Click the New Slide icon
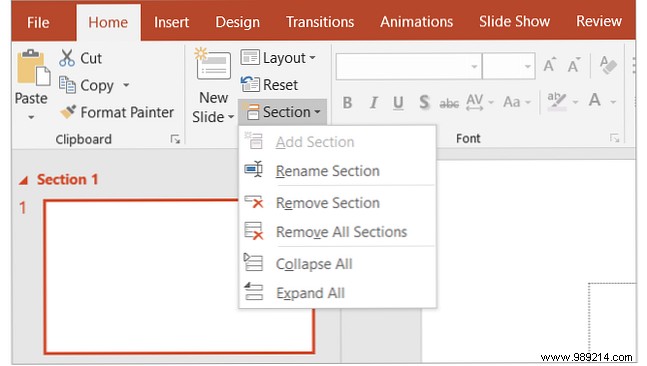The width and height of the screenshot is (647, 366). click(x=213, y=64)
